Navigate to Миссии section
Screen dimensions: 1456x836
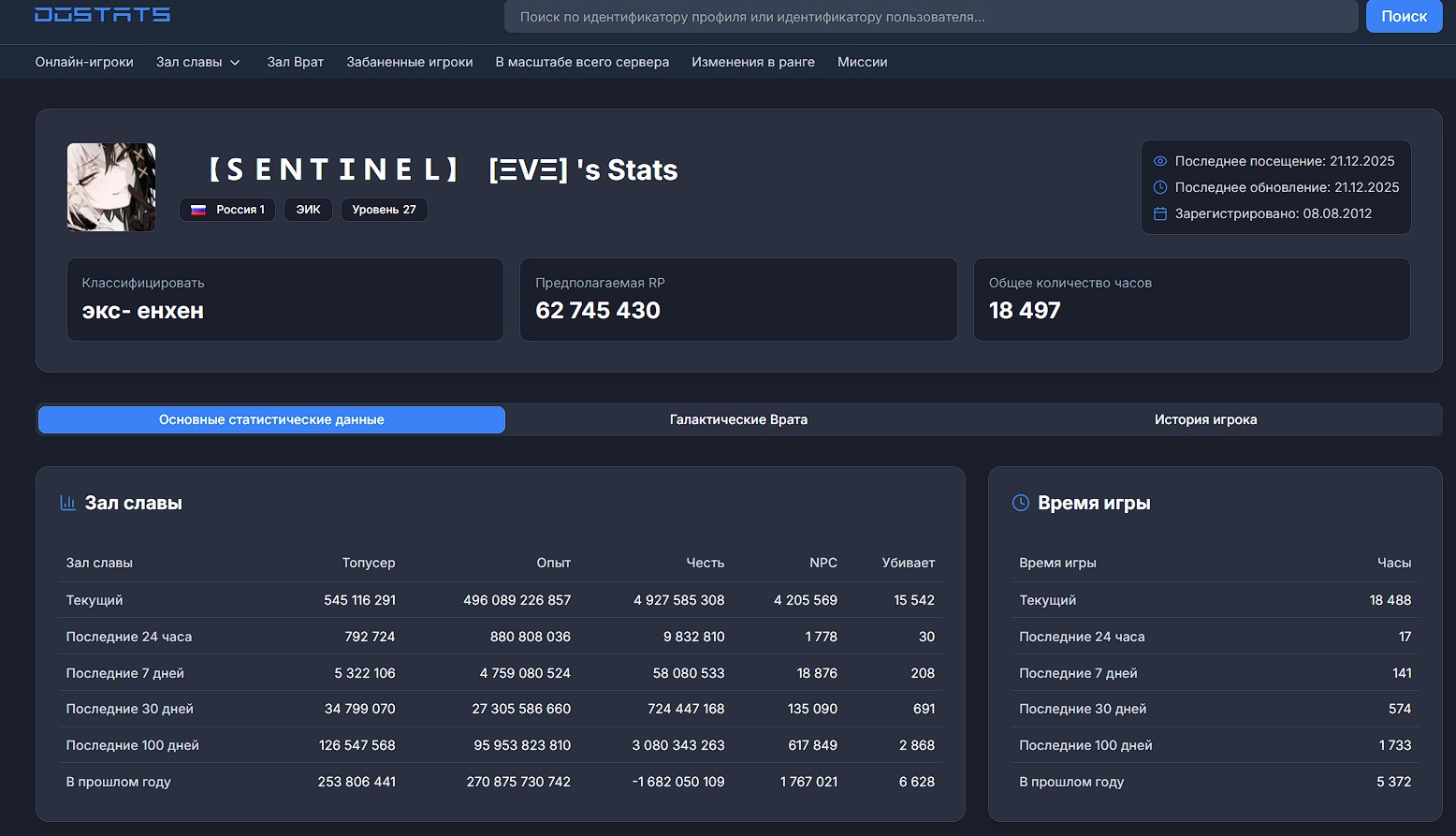pyautogui.click(x=862, y=62)
